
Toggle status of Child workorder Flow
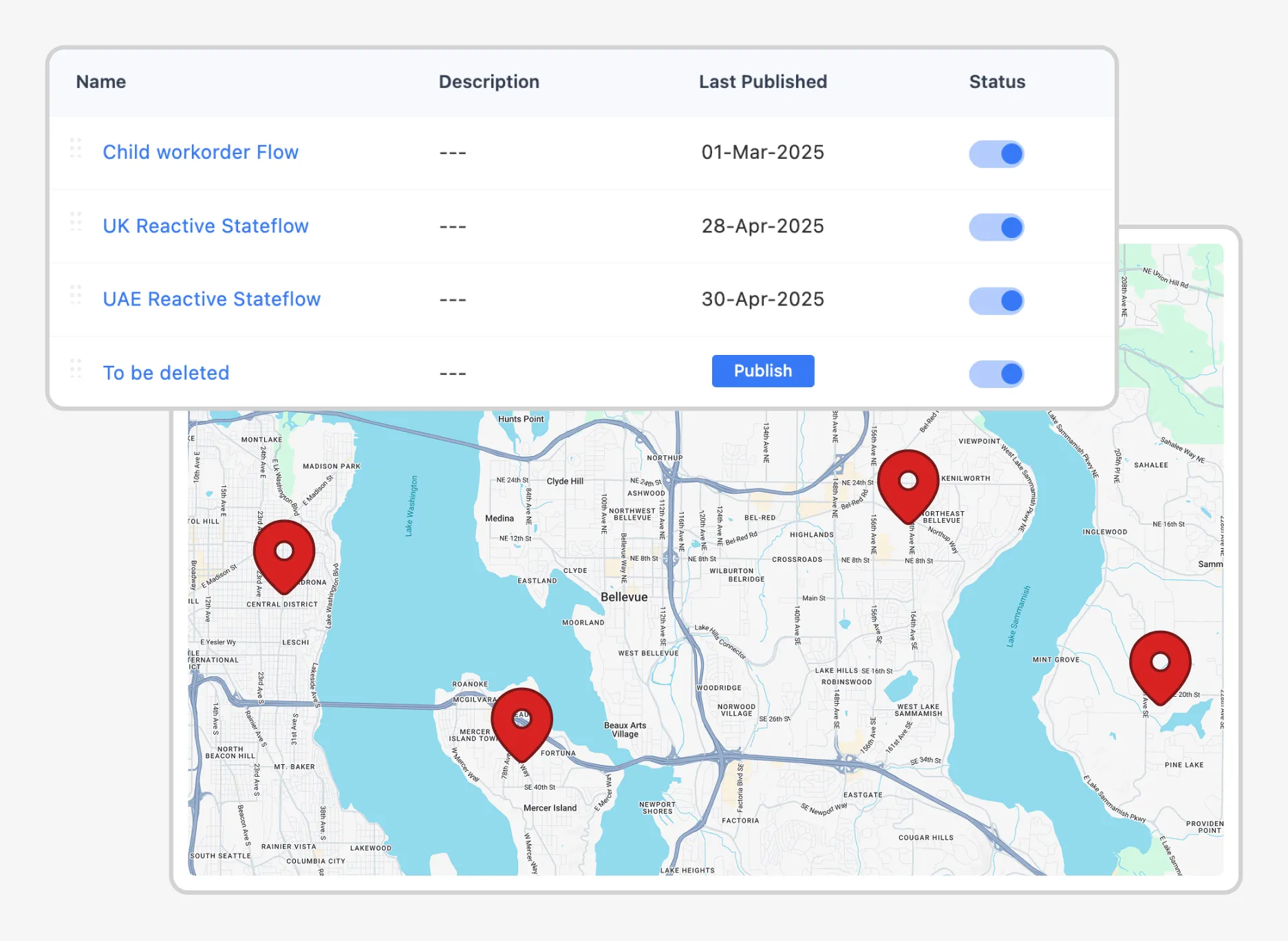pos(996,154)
